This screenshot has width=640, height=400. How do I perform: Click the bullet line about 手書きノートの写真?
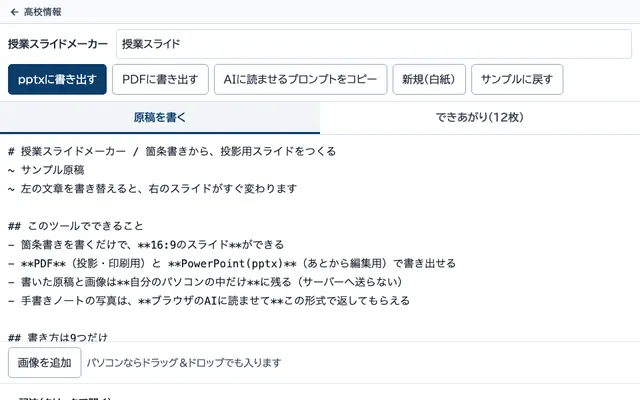(x=209, y=301)
